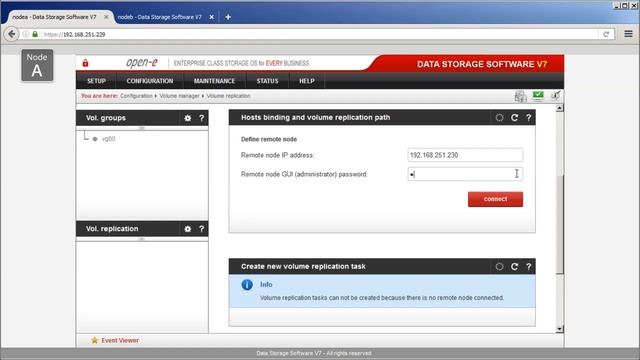Click the Node A badge
The width and height of the screenshot is (640, 360).
tap(37, 65)
